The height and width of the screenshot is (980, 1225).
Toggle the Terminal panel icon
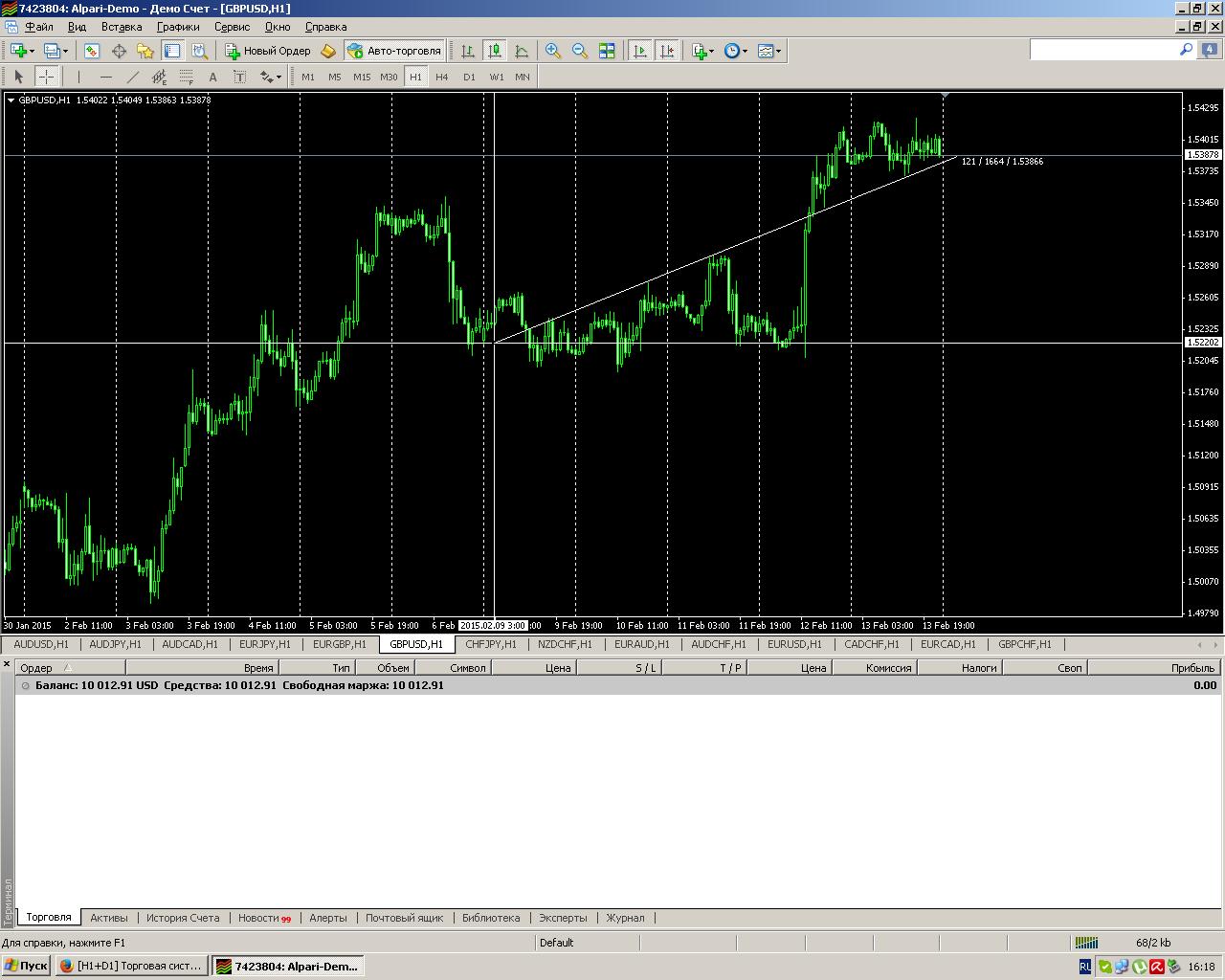[172, 51]
